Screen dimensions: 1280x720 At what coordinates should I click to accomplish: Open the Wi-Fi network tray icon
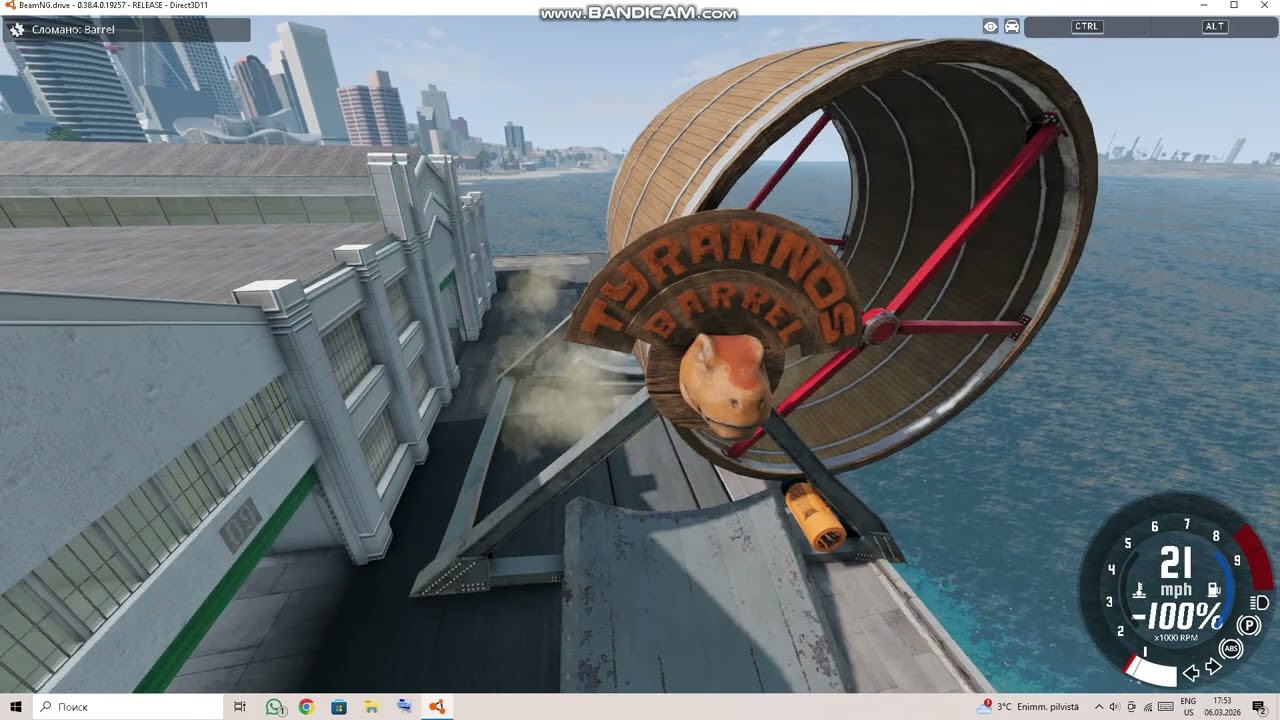[x=1147, y=707]
